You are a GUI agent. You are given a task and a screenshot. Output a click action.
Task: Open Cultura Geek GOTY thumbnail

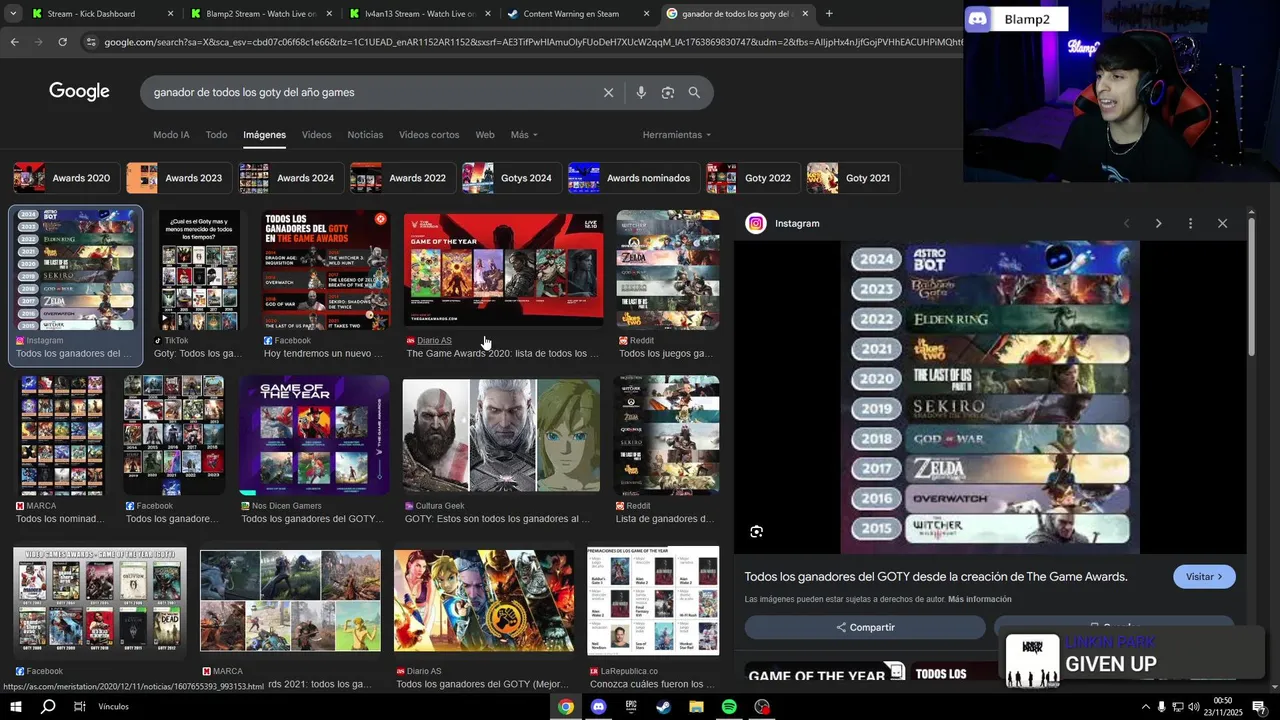(x=501, y=435)
